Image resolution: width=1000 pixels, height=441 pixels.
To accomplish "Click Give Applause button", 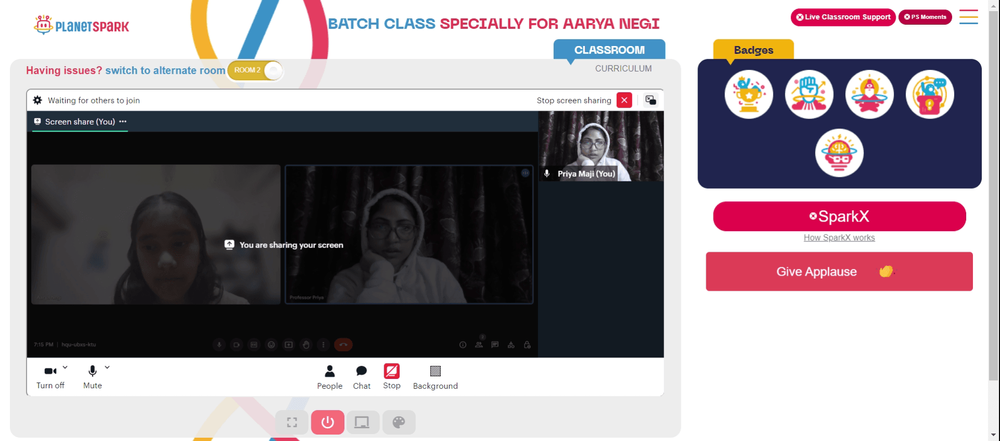I will tap(839, 271).
